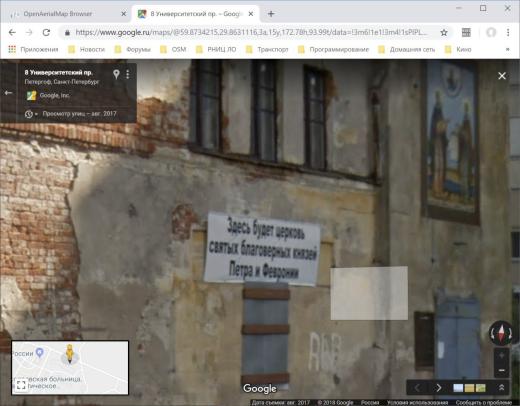This screenshot has height=406, width=520.
Task: Show hidden bookmarks with the overflow chevron
Action: (508, 49)
